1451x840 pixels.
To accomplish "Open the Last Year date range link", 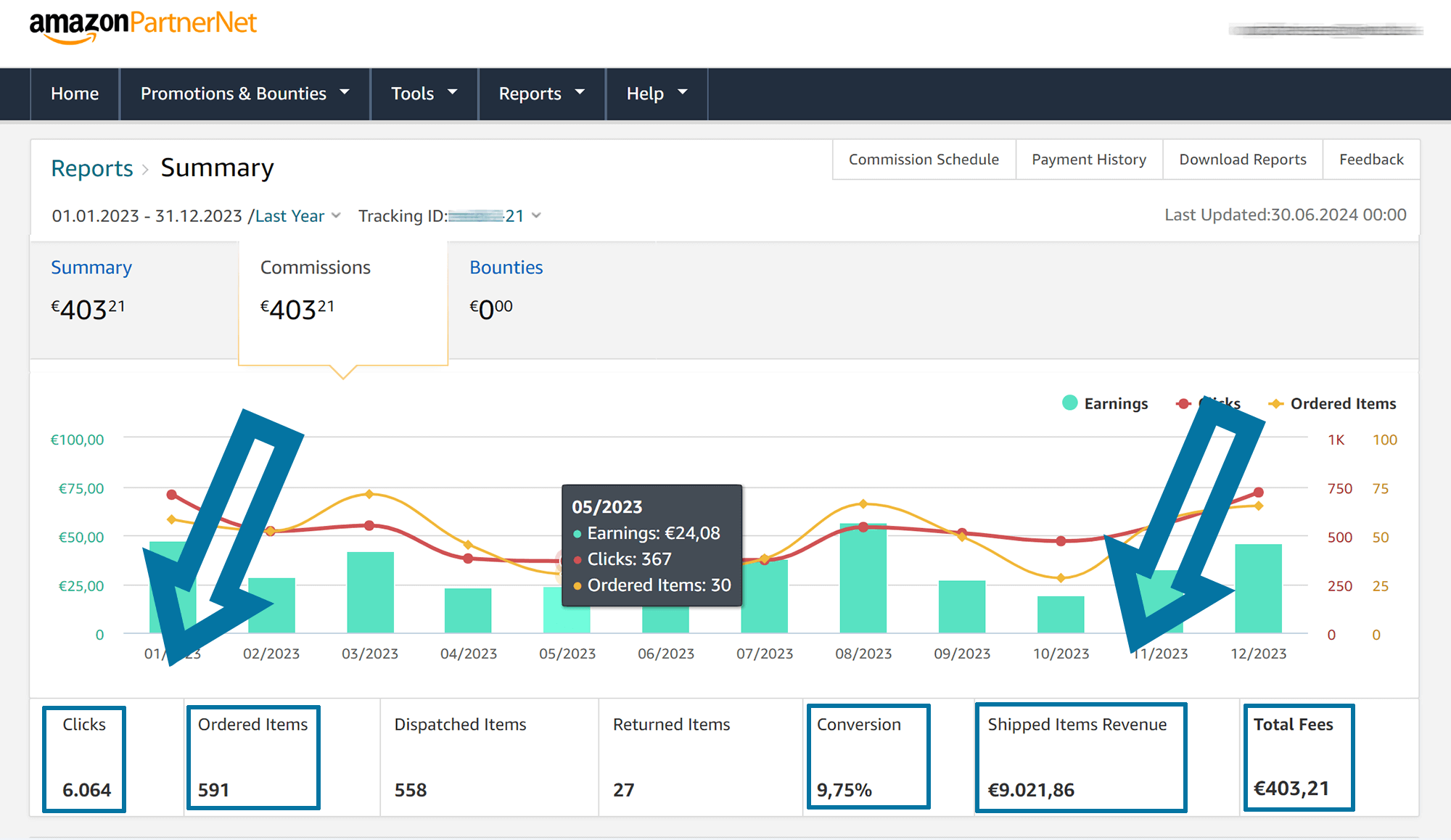I will [289, 216].
